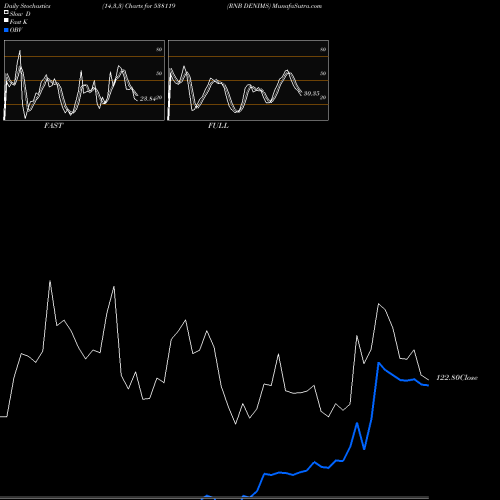
Task: Click the 'FULL' chart caption
Action: (x=218, y=126)
